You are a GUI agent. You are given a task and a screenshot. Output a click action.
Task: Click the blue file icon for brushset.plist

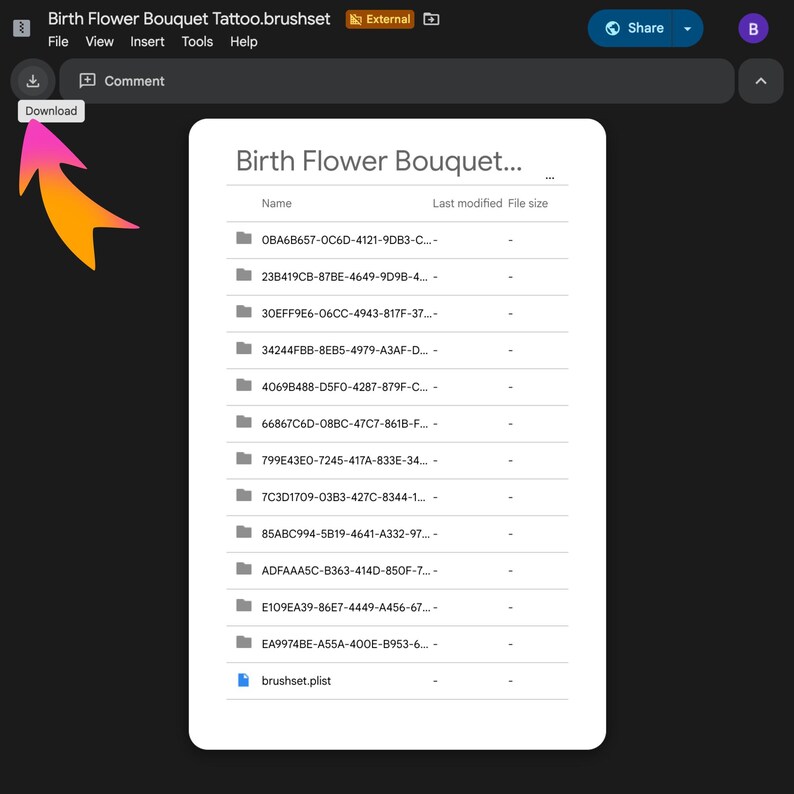pos(243,680)
